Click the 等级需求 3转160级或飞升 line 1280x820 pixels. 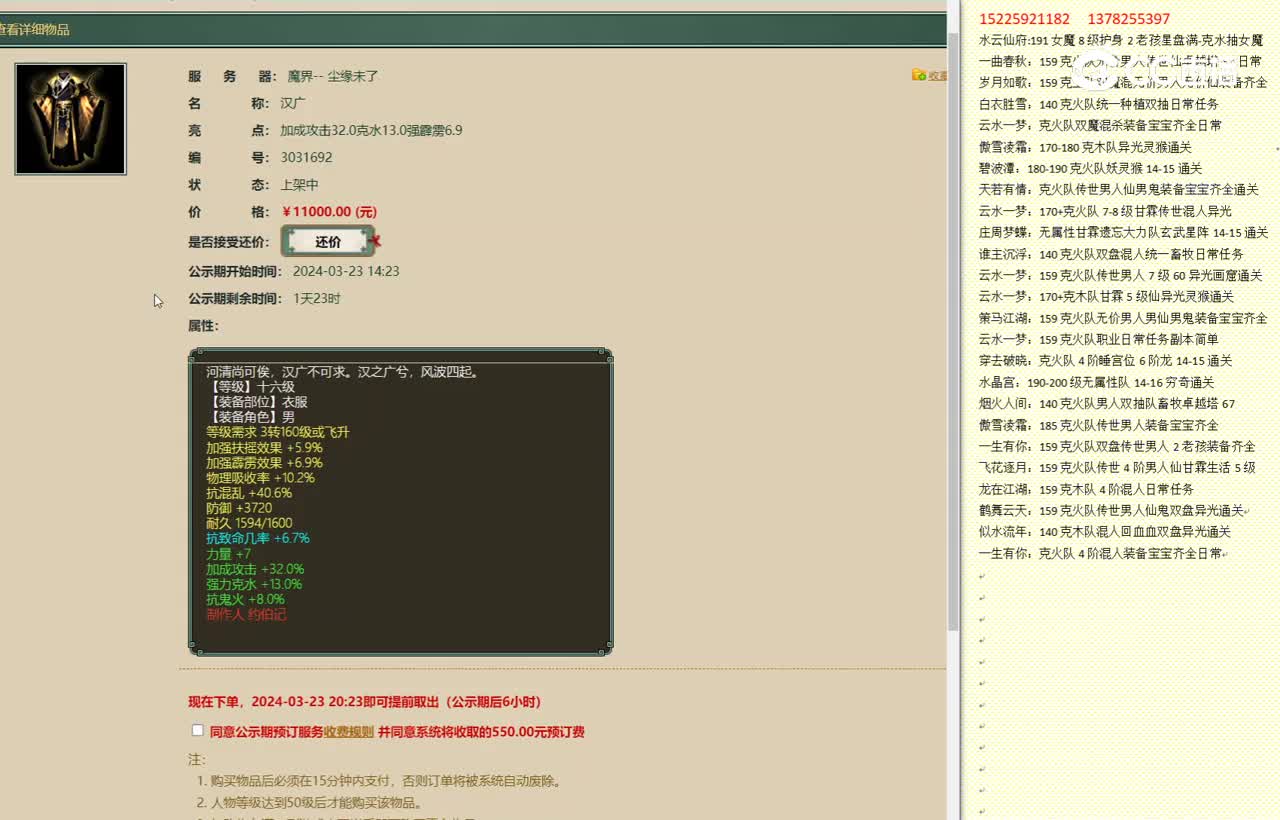coord(278,432)
